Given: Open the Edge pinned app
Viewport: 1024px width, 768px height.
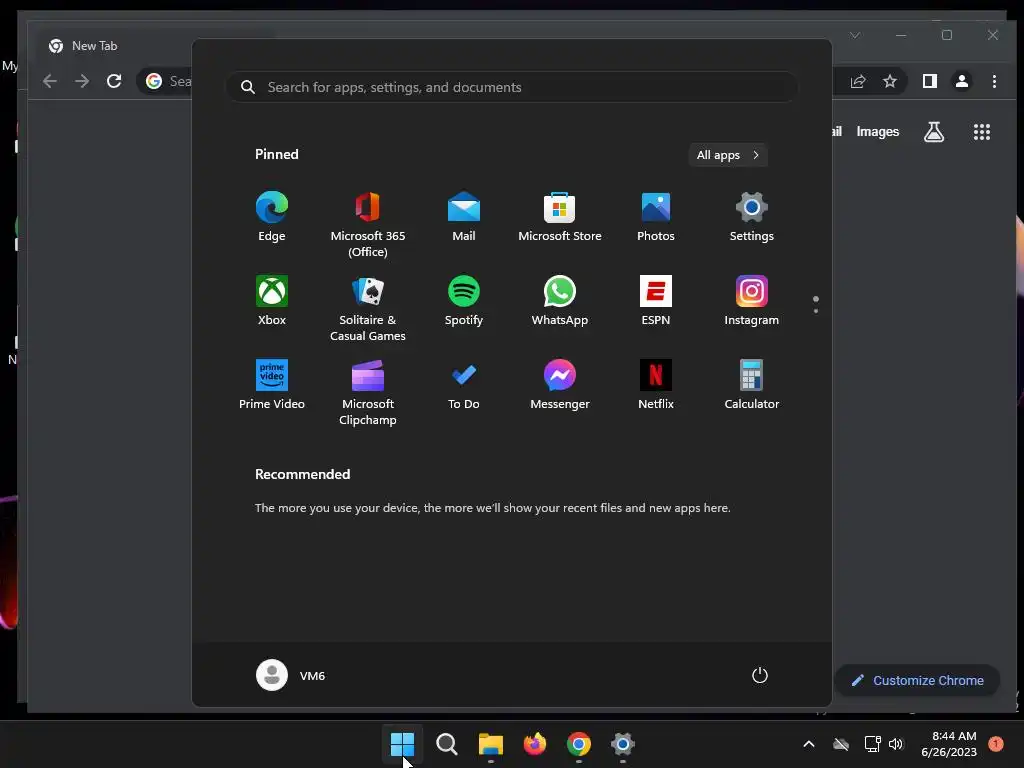Looking at the screenshot, I should 272,217.
